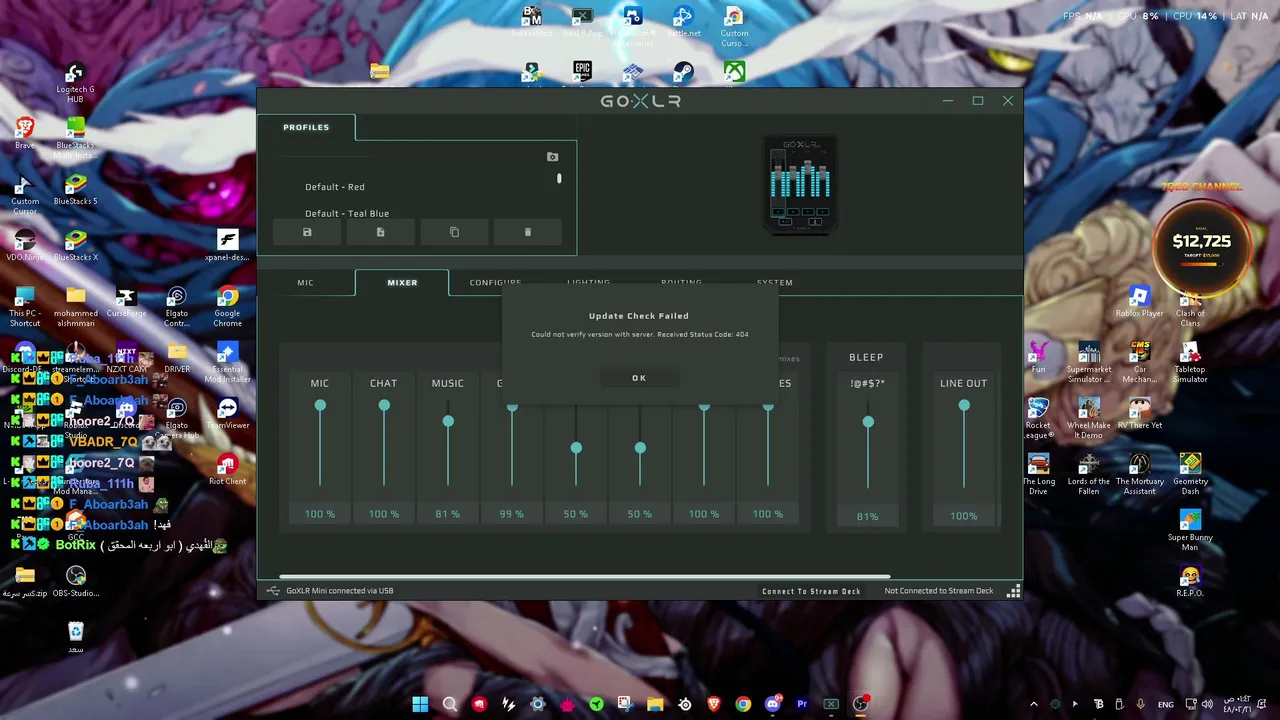Open the PROFILES tab
Viewport: 1280px width, 720px height.
coord(306,127)
